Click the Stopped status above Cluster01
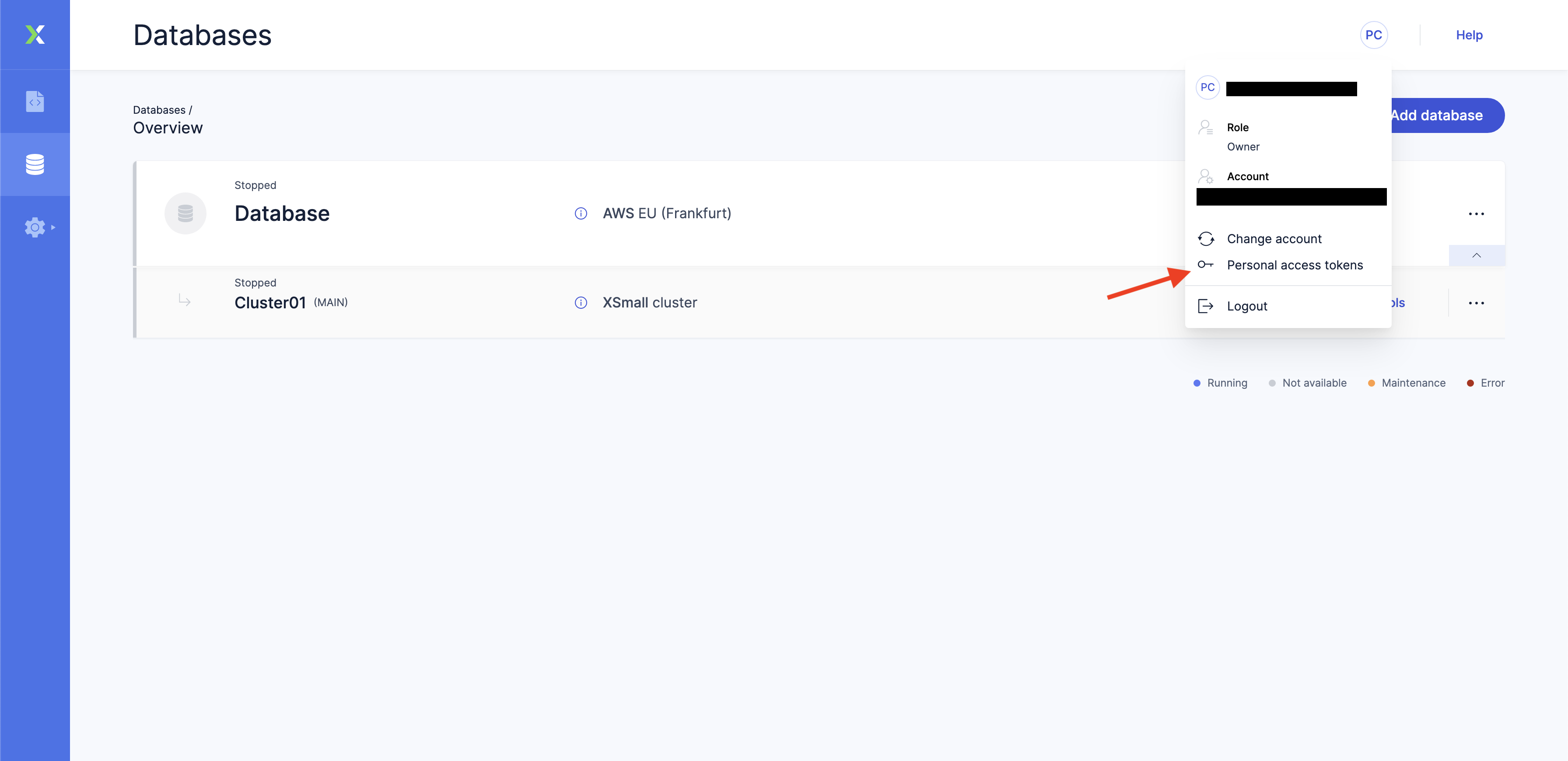 point(255,283)
